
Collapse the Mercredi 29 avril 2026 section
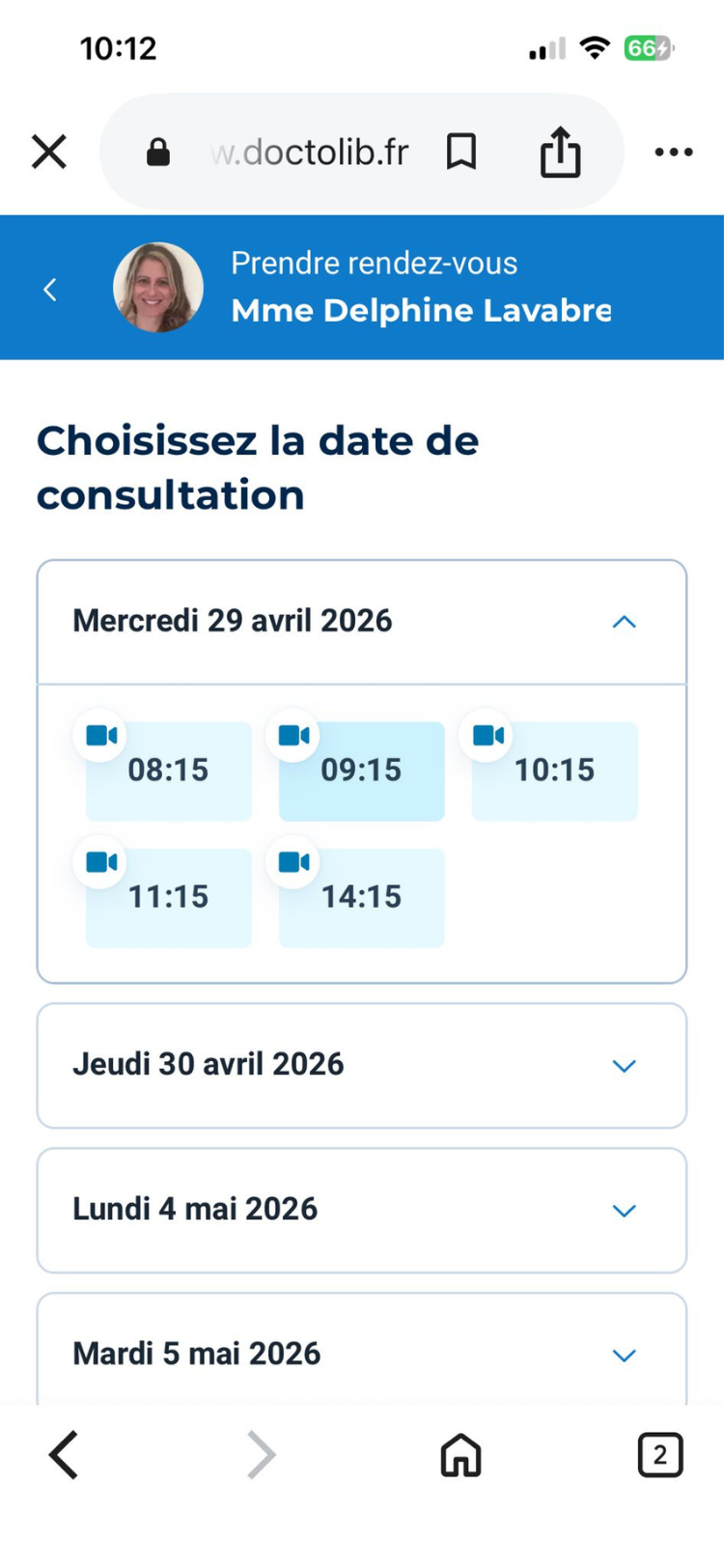point(624,622)
